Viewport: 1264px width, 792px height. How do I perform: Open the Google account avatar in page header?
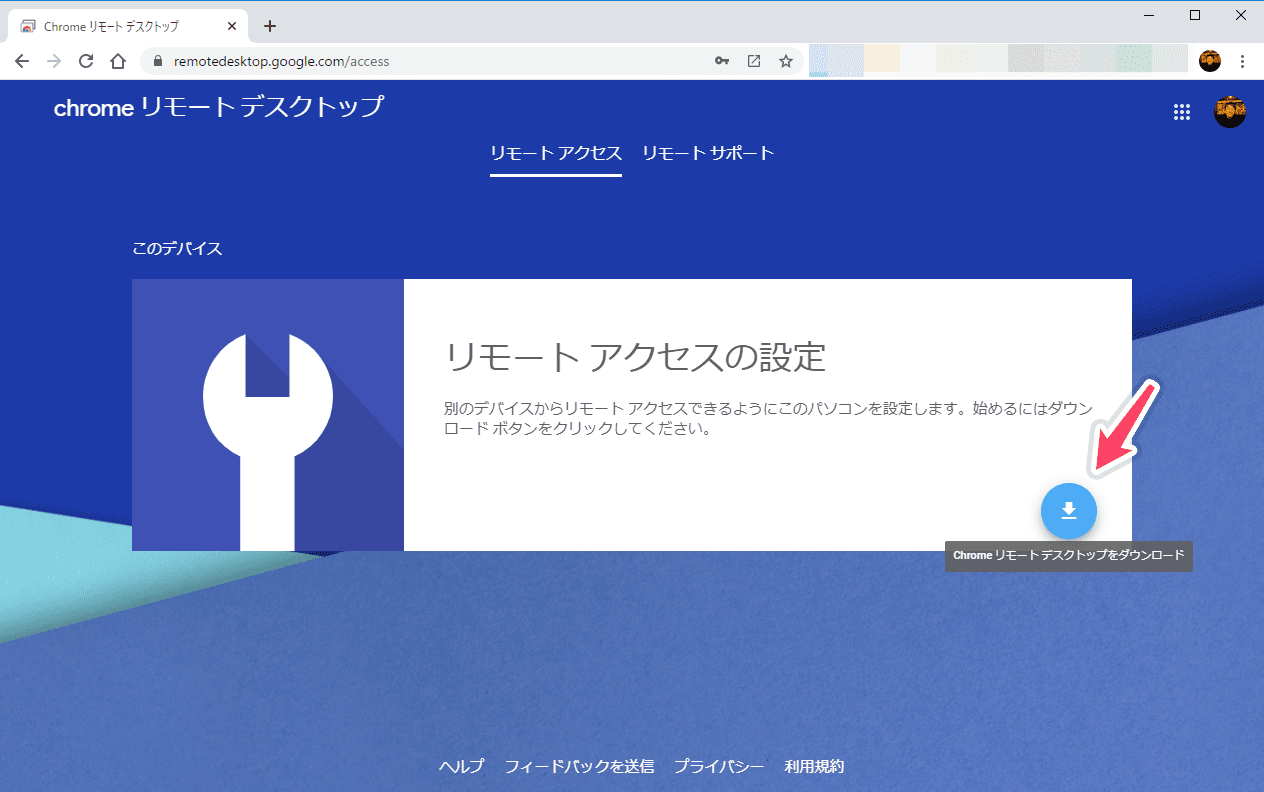tap(1229, 111)
